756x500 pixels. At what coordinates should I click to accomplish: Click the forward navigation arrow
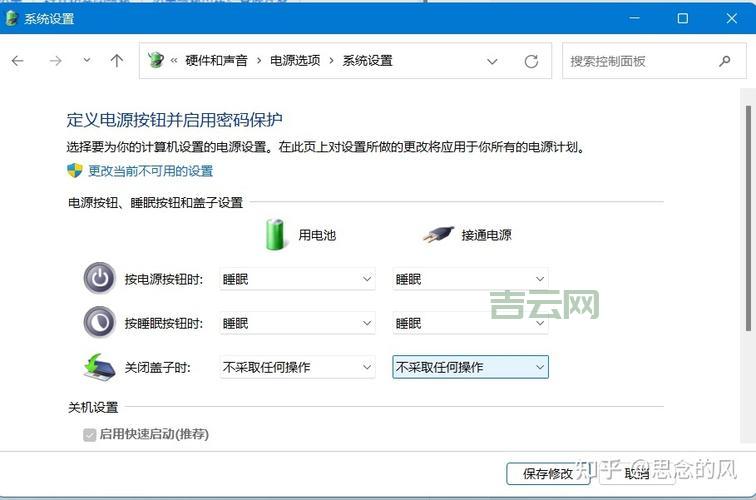click(55, 61)
